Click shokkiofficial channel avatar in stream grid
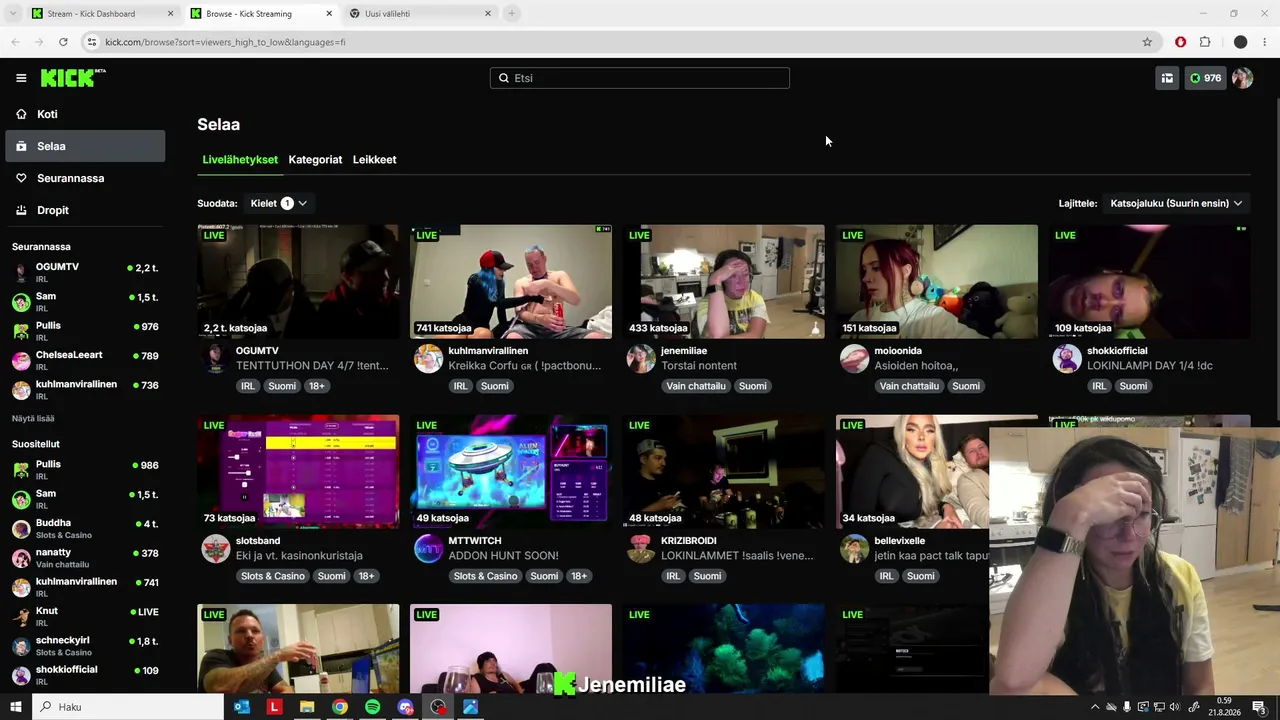This screenshot has height=720, width=1280. click(1067, 358)
